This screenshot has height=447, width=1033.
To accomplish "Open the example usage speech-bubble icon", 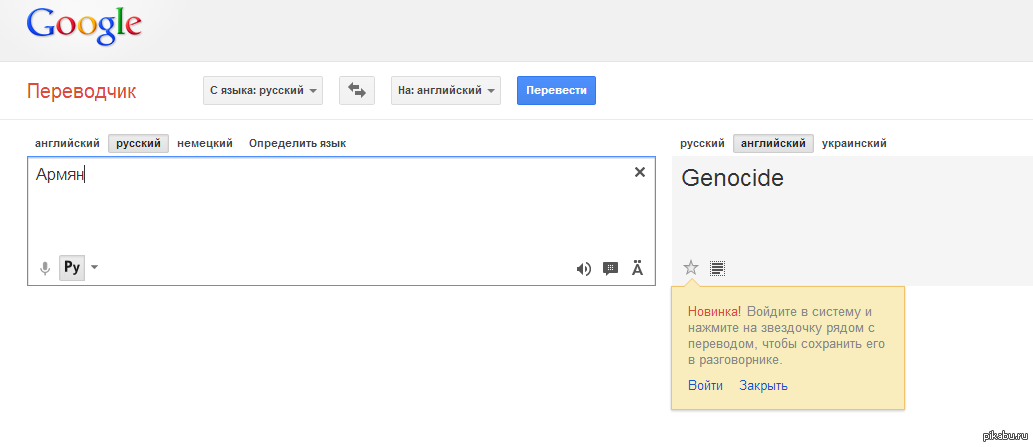I will point(610,268).
